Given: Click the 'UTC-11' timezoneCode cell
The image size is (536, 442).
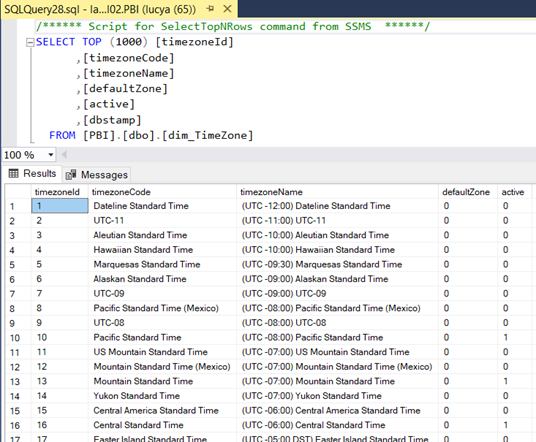Looking at the screenshot, I should (162, 220).
